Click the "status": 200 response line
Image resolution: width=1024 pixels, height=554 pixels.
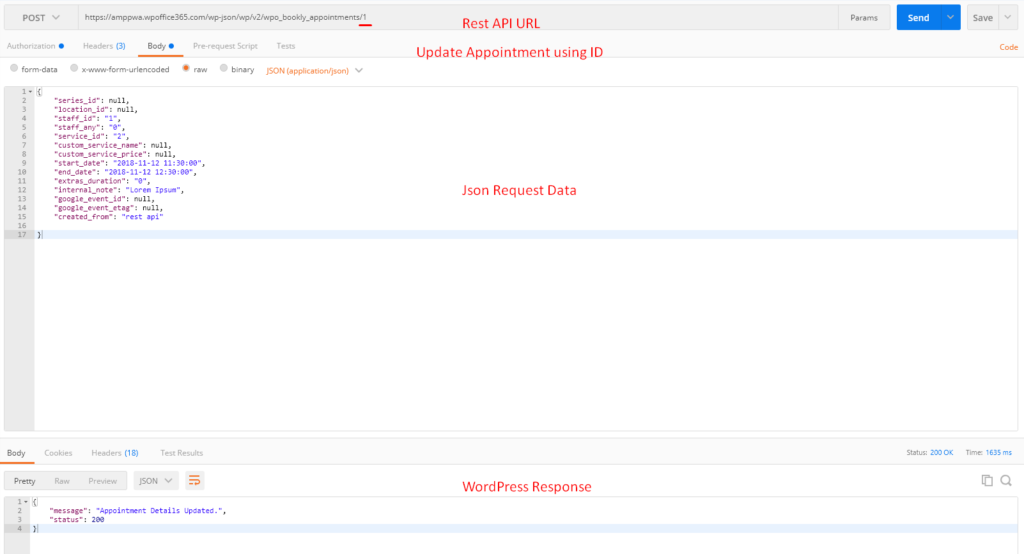(76, 520)
